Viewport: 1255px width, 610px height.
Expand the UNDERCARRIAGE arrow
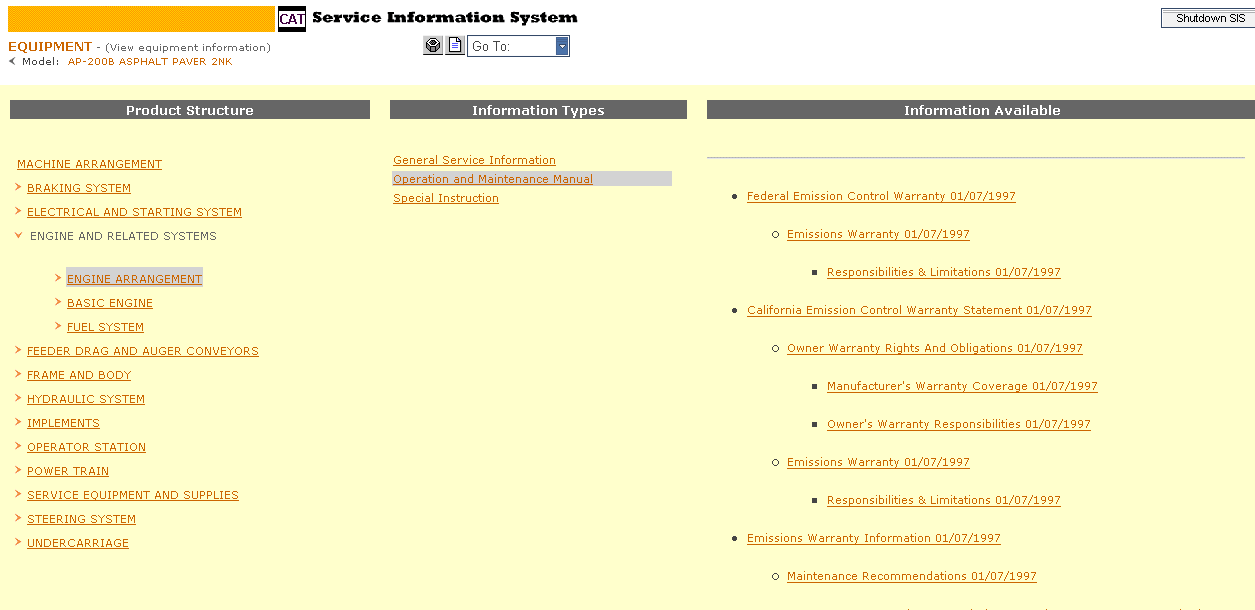point(19,542)
